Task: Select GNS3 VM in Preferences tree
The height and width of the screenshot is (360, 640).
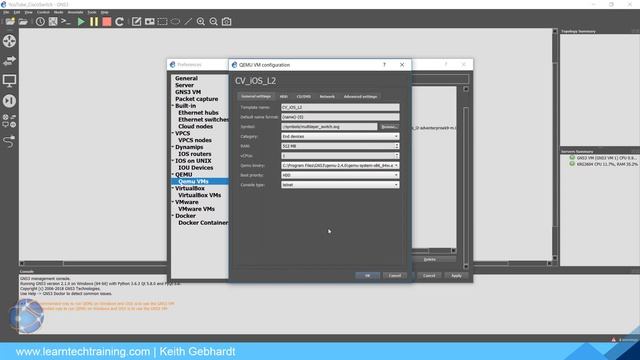Action: pyautogui.click(x=188, y=92)
